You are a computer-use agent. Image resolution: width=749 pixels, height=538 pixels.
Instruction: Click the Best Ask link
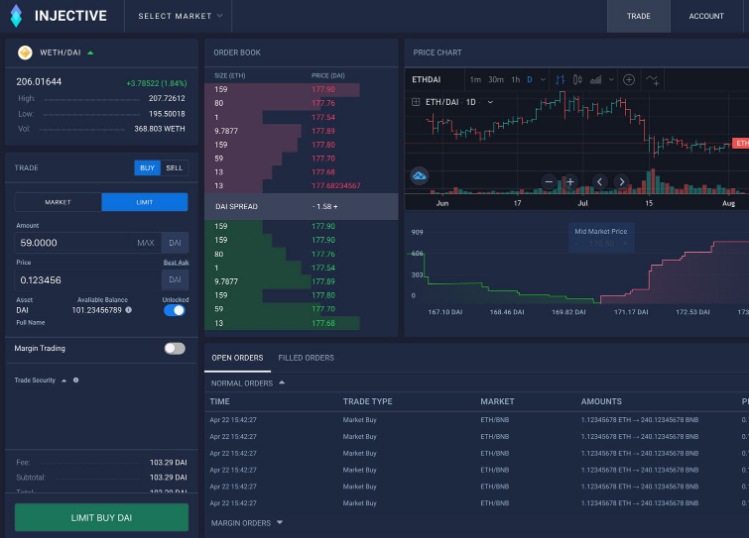(x=176, y=263)
